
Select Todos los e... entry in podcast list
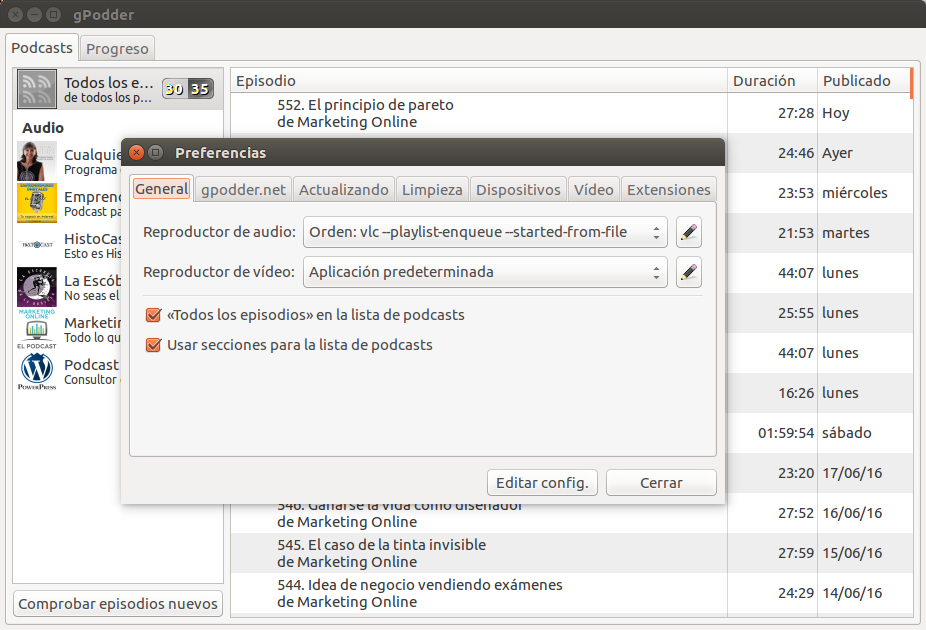(118, 89)
